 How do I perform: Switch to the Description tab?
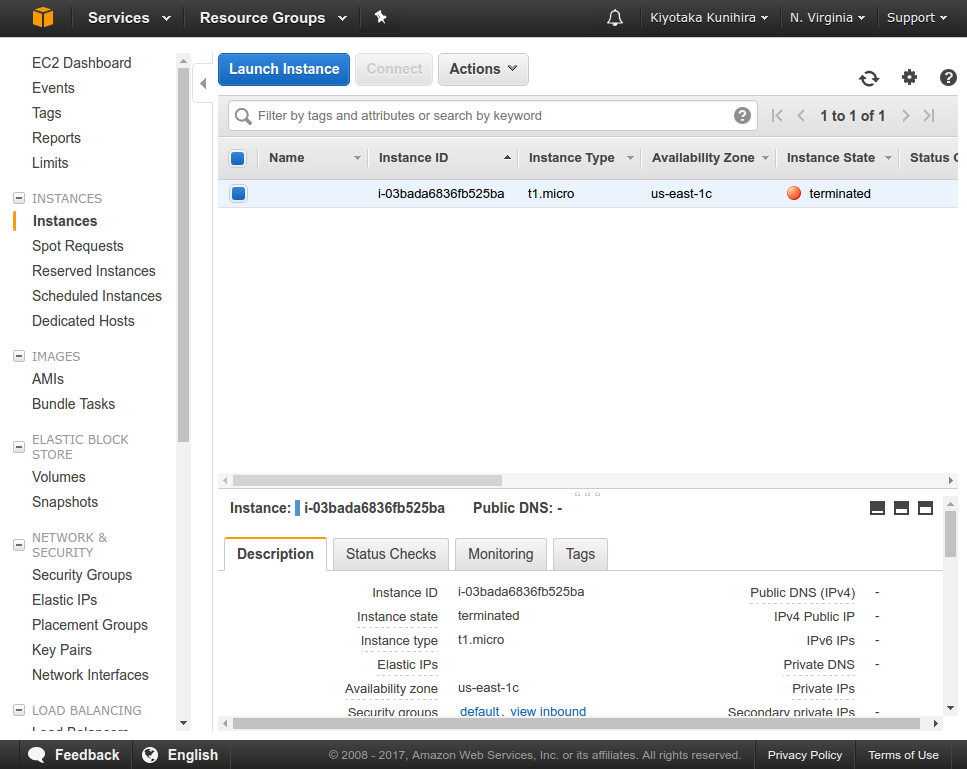pyautogui.click(x=275, y=554)
